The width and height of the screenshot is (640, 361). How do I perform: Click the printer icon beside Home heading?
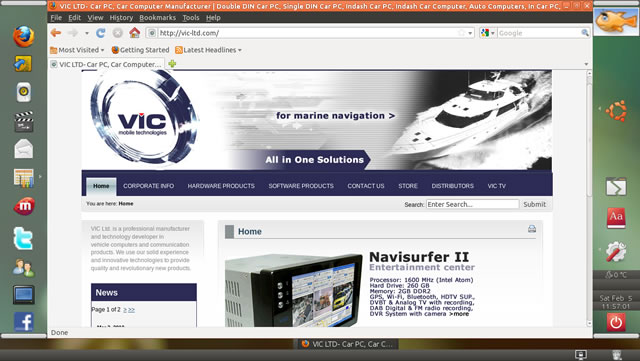(532, 229)
